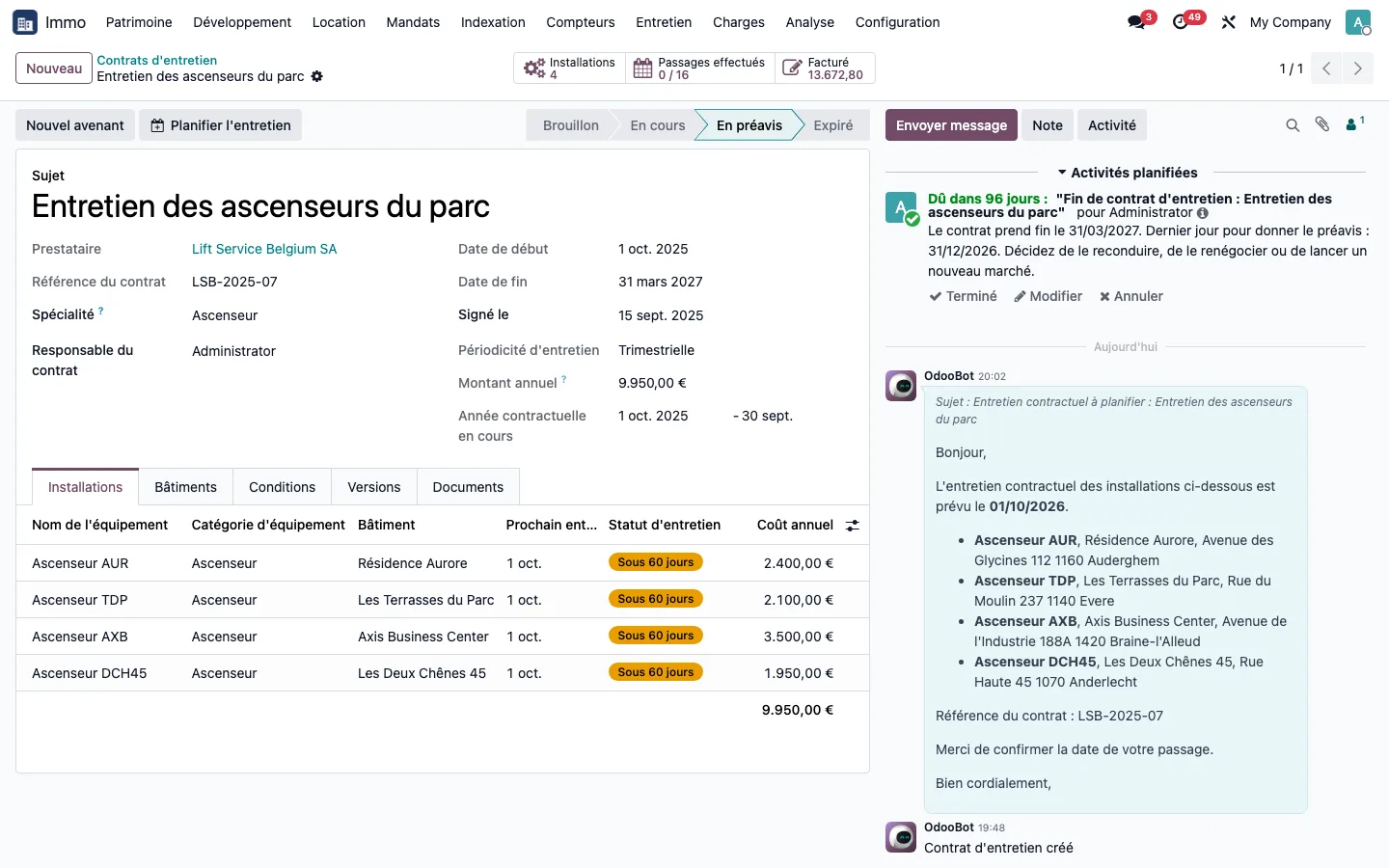Image resolution: width=1389 pixels, height=868 pixels.
Task: Open Lift Service Belgium SA link
Action: click(x=264, y=249)
